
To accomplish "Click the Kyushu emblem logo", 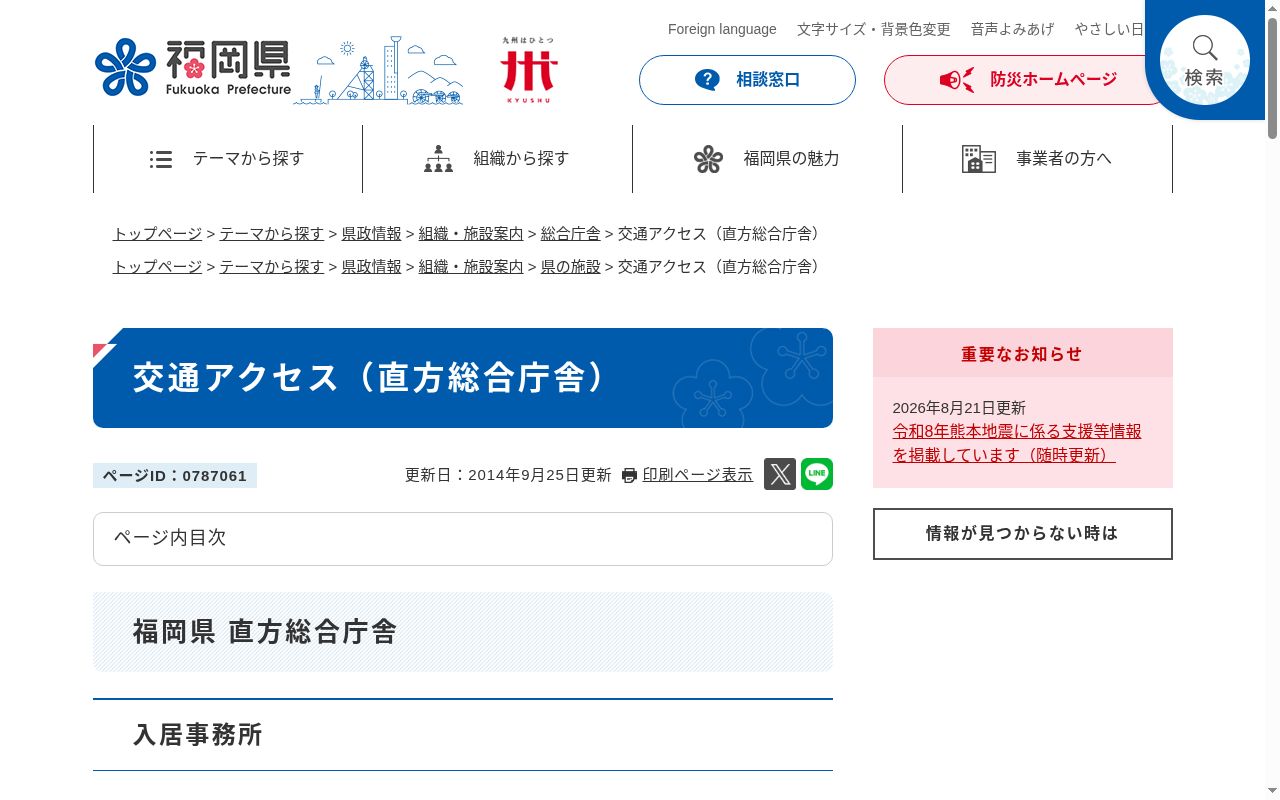I will (x=529, y=70).
